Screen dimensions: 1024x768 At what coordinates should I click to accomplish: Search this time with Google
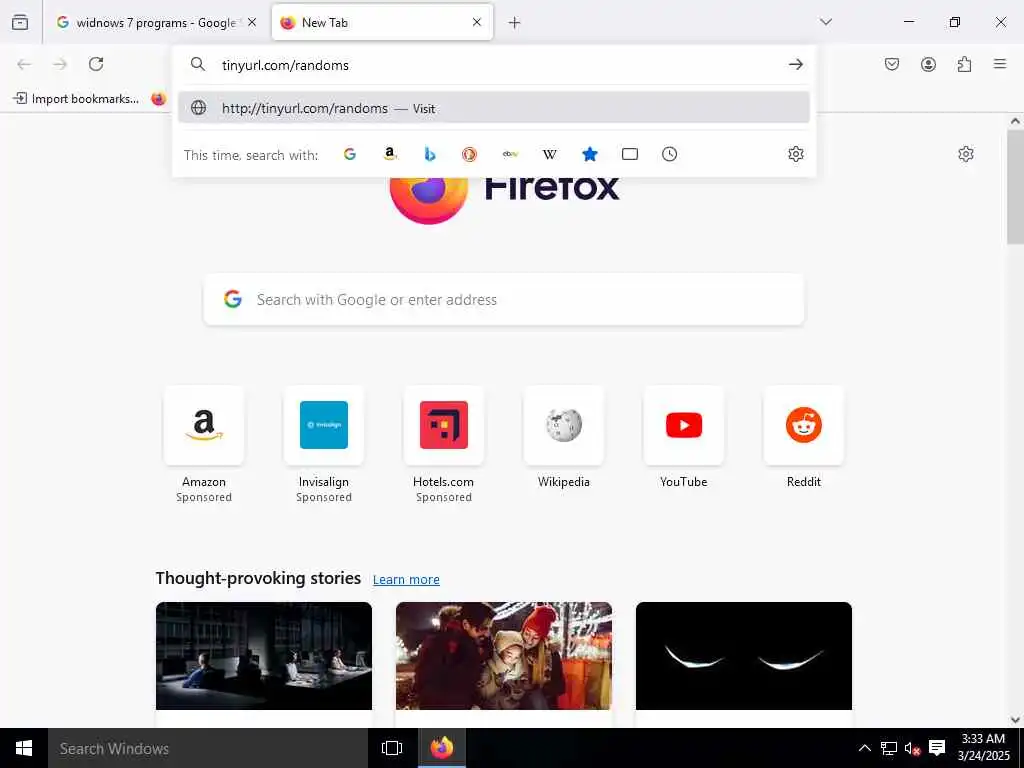pyautogui.click(x=350, y=154)
